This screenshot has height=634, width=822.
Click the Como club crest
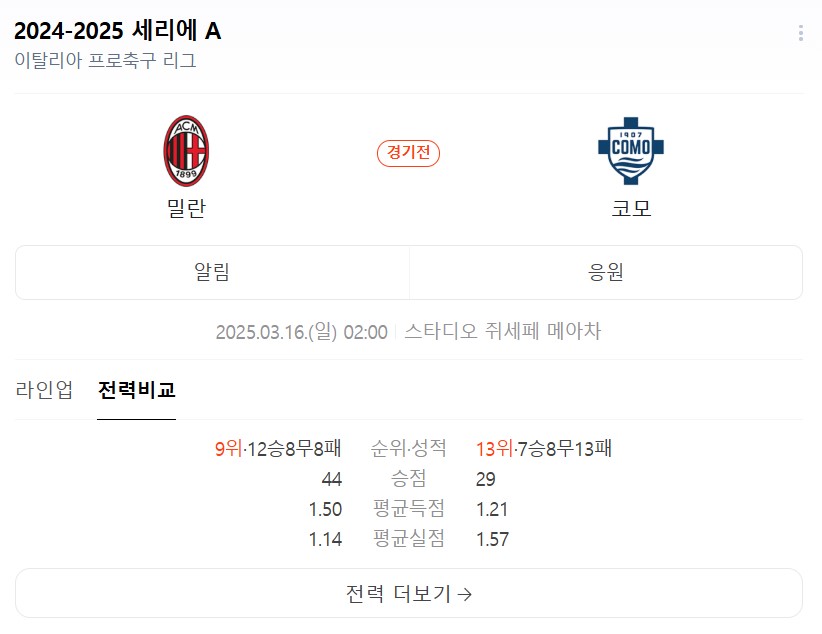point(631,153)
